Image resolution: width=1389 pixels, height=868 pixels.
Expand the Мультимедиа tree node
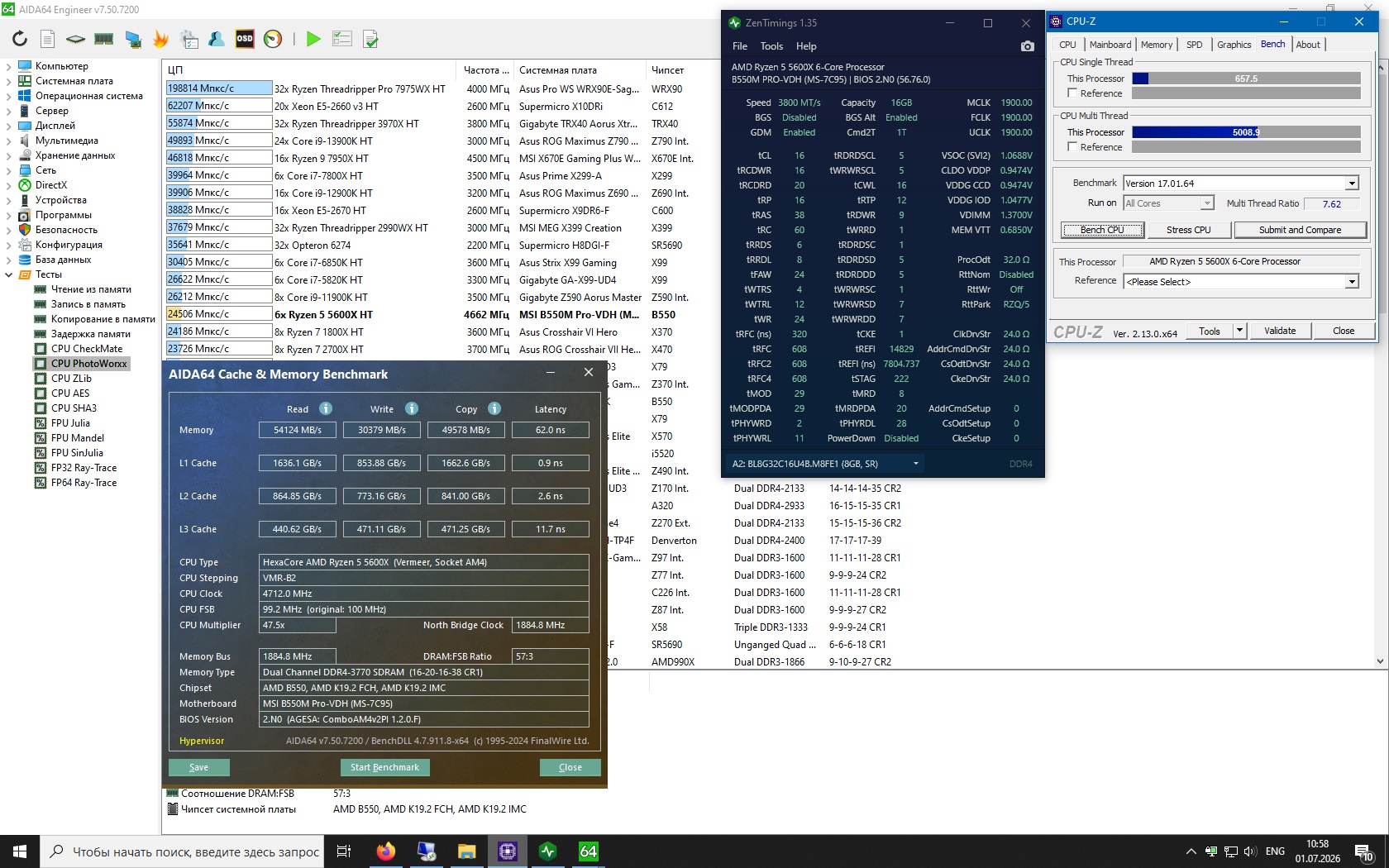[x=8, y=141]
